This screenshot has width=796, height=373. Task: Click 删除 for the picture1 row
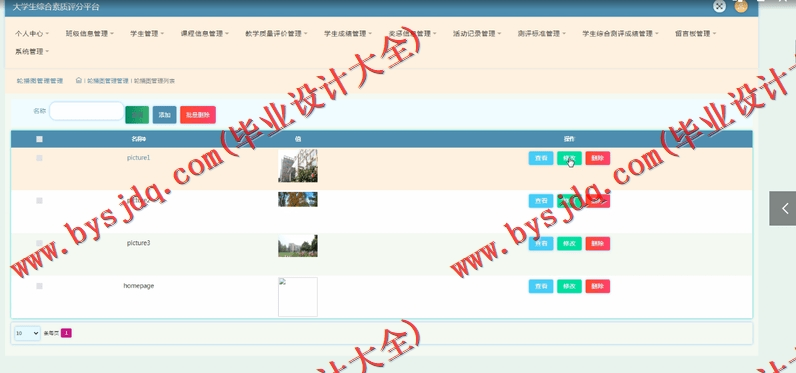(598, 158)
